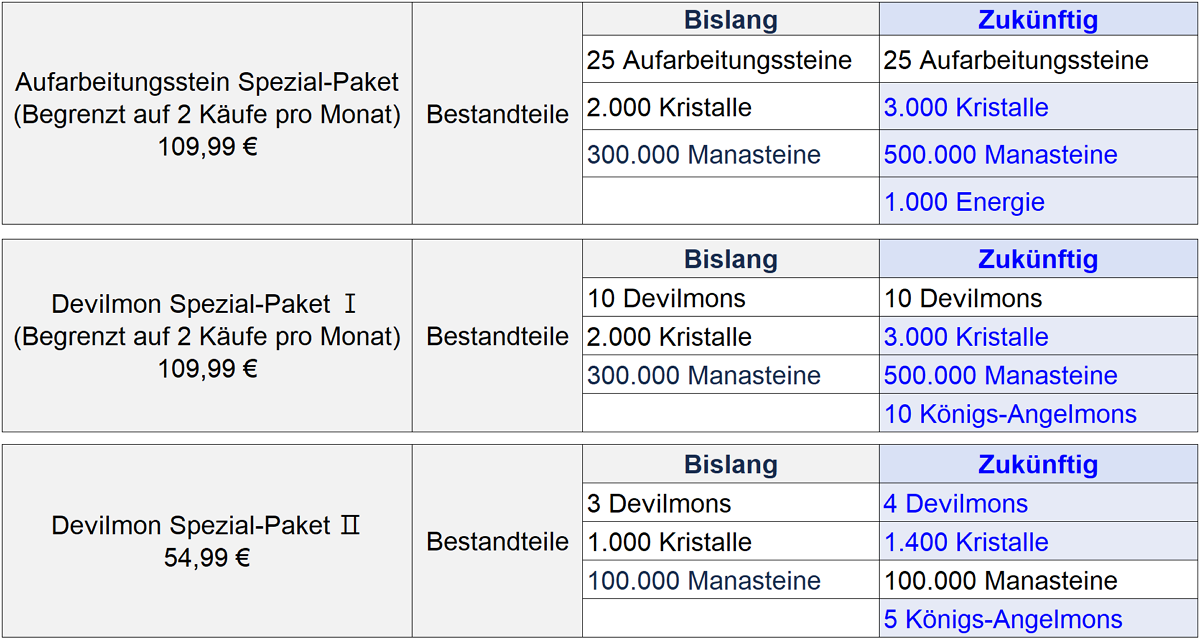1200x640 pixels.
Task: Click the blue "4 Devilmons" entry
Action: pos(955,504)
